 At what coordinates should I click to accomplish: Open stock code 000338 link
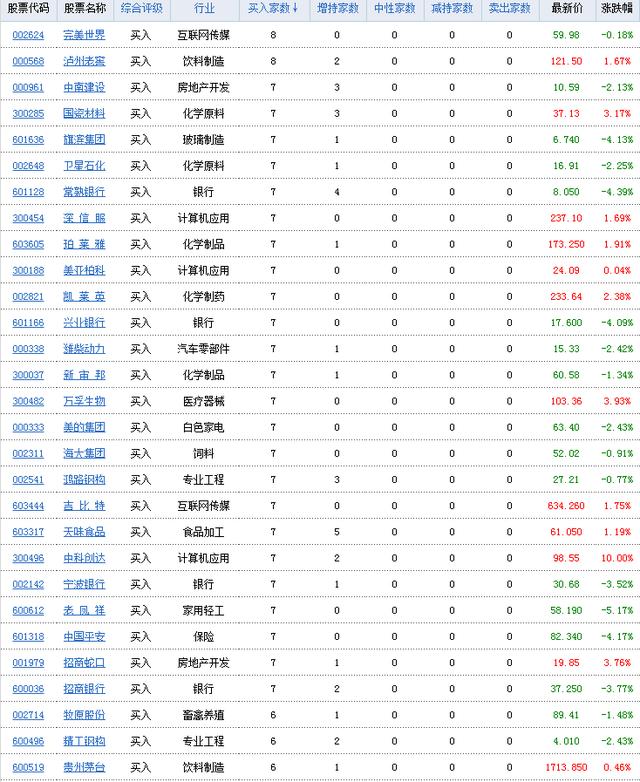click(28, 349)
